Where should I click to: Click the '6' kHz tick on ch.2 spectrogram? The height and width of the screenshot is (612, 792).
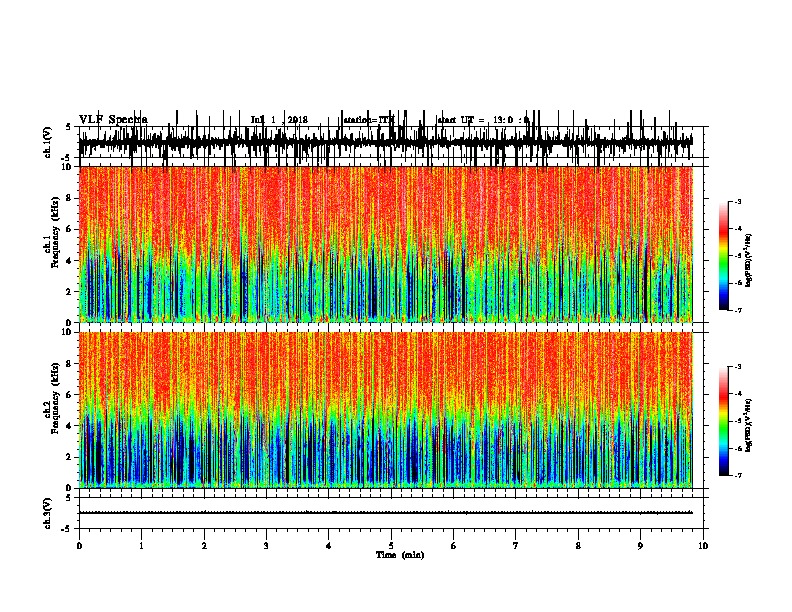[70, 395]
